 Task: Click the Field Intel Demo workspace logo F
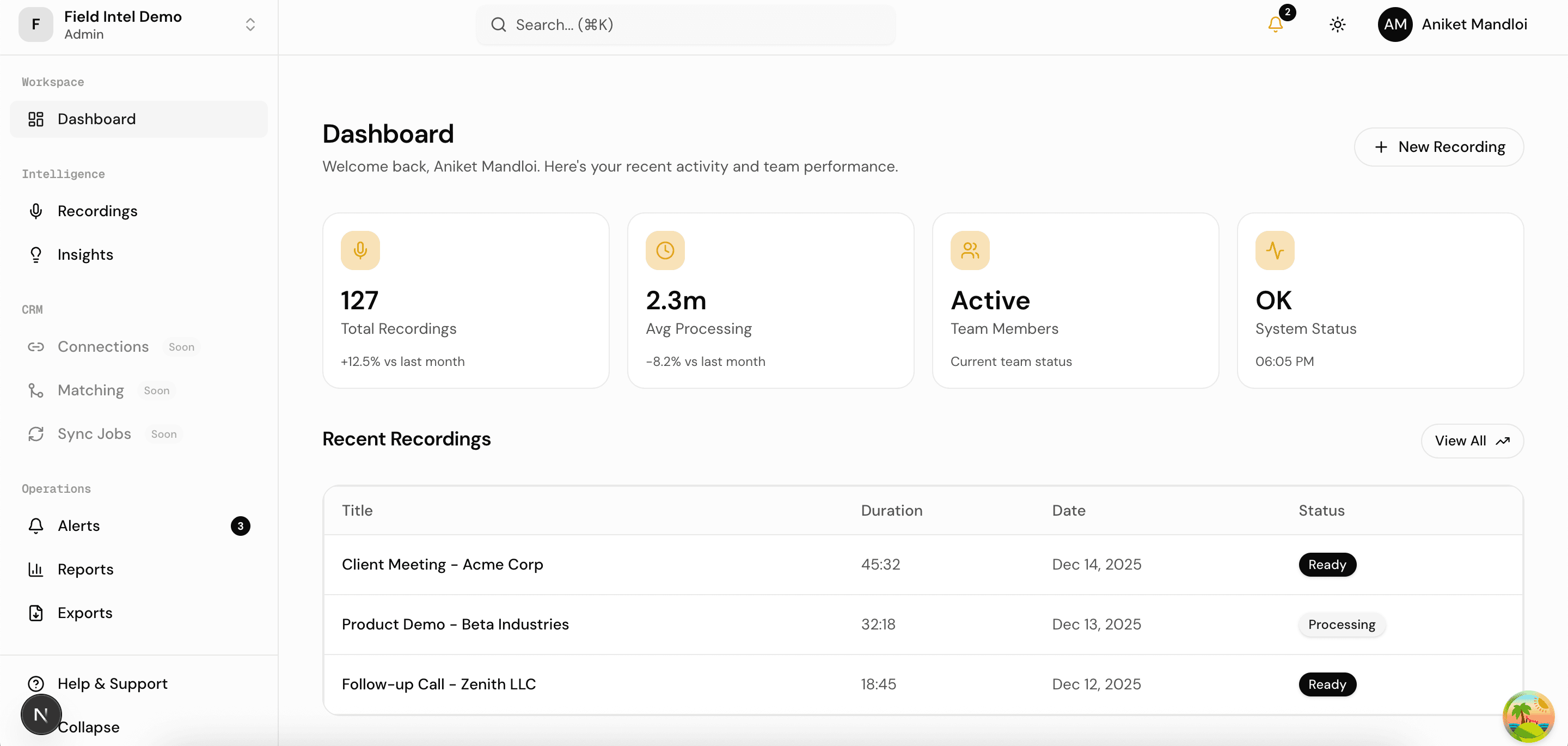point(36,25)
